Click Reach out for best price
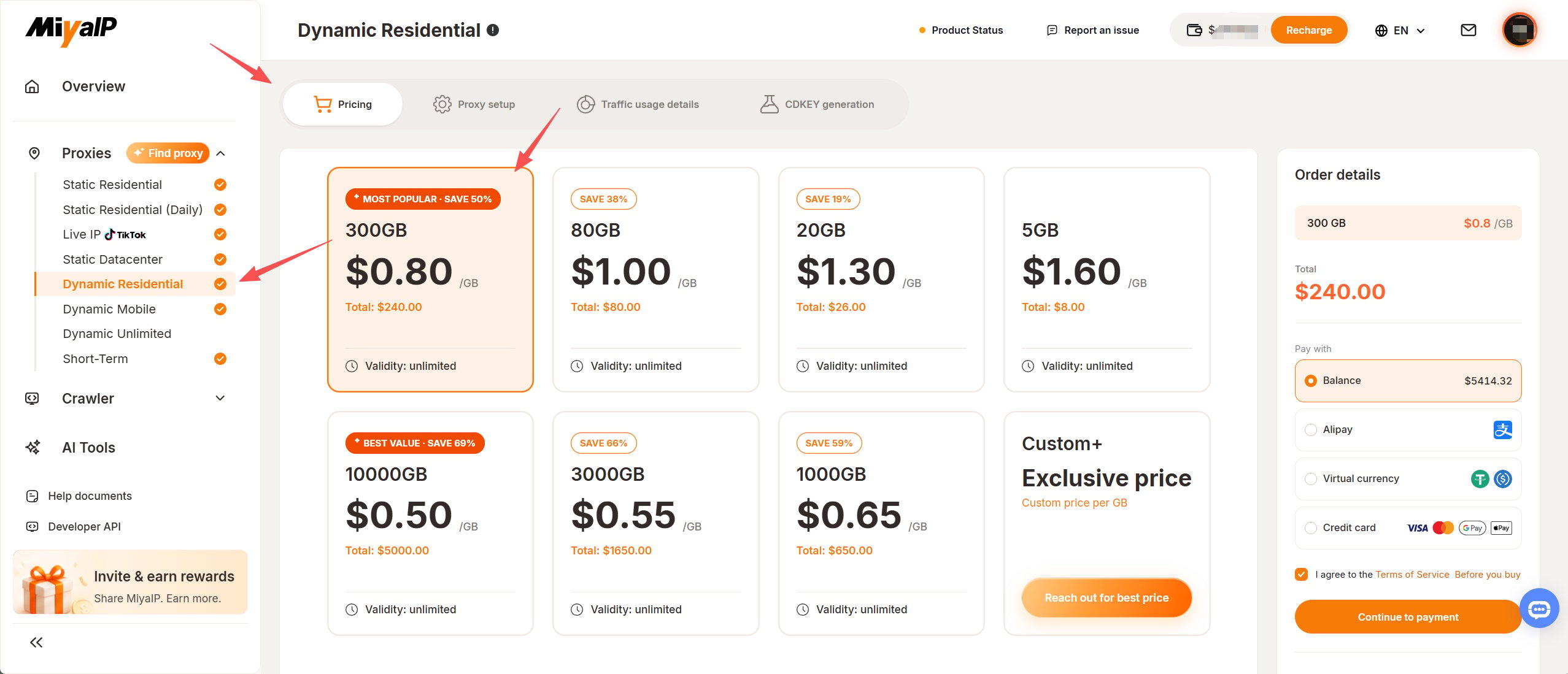The height and width of the screenshot is (674, 1568). coord(1106,598)
